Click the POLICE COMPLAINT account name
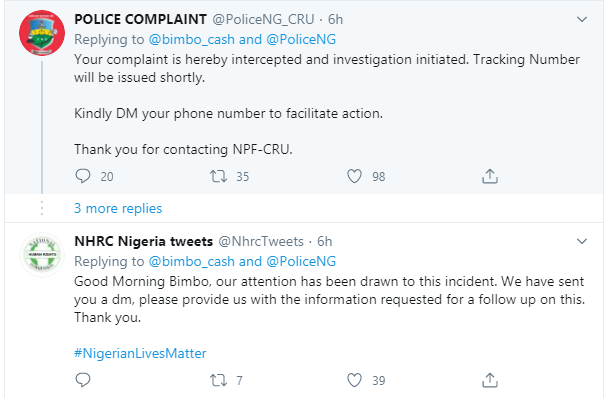The image size is (613, 398). 140,19
